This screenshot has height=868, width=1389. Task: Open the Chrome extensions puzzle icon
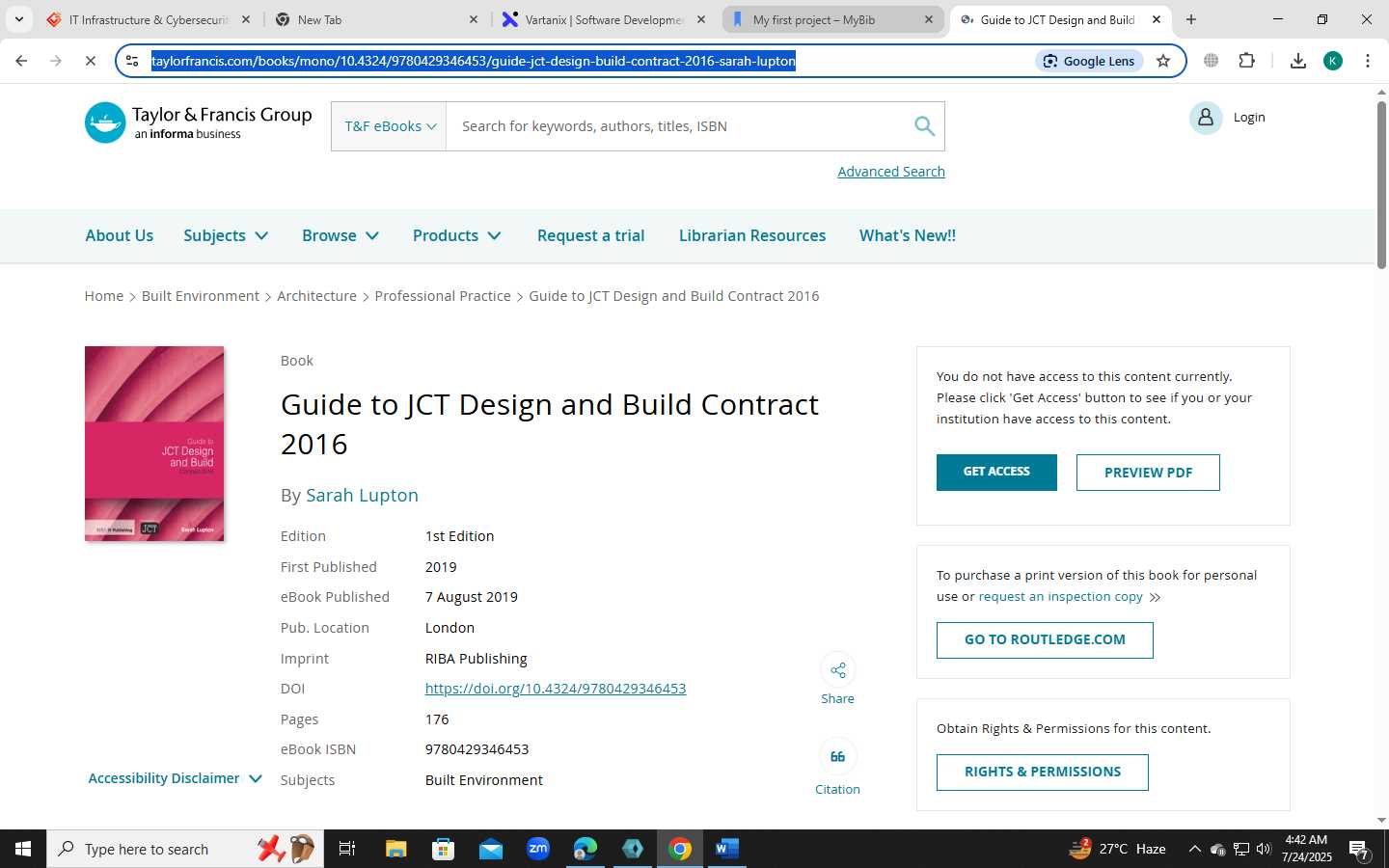tap(1246, 61)
